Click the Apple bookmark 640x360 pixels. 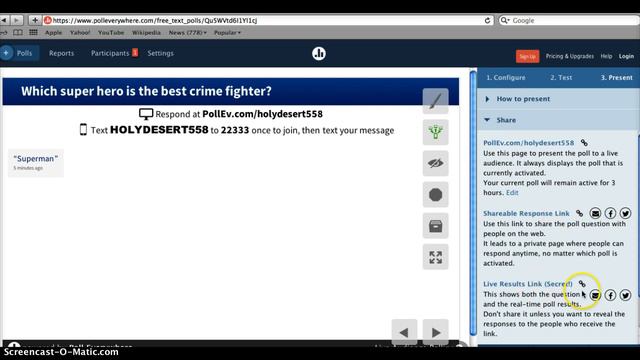click(x=53, y=33)
